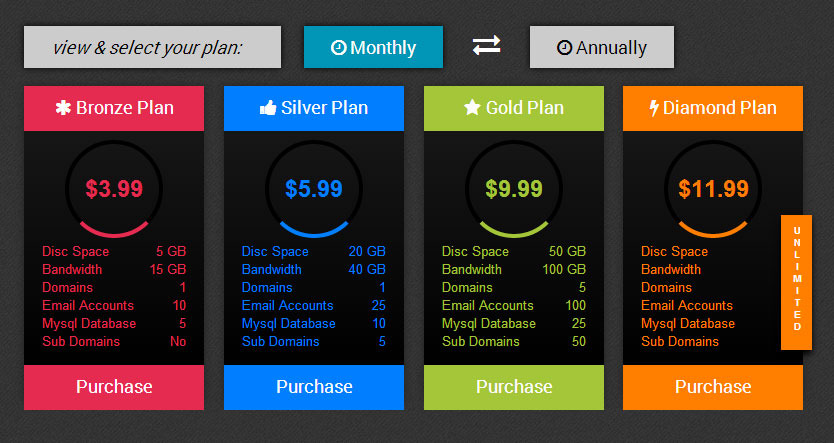The width and height of the screenshot is (834, 443).
Task: Switch to Annually billing
Action: coord(601,47)
